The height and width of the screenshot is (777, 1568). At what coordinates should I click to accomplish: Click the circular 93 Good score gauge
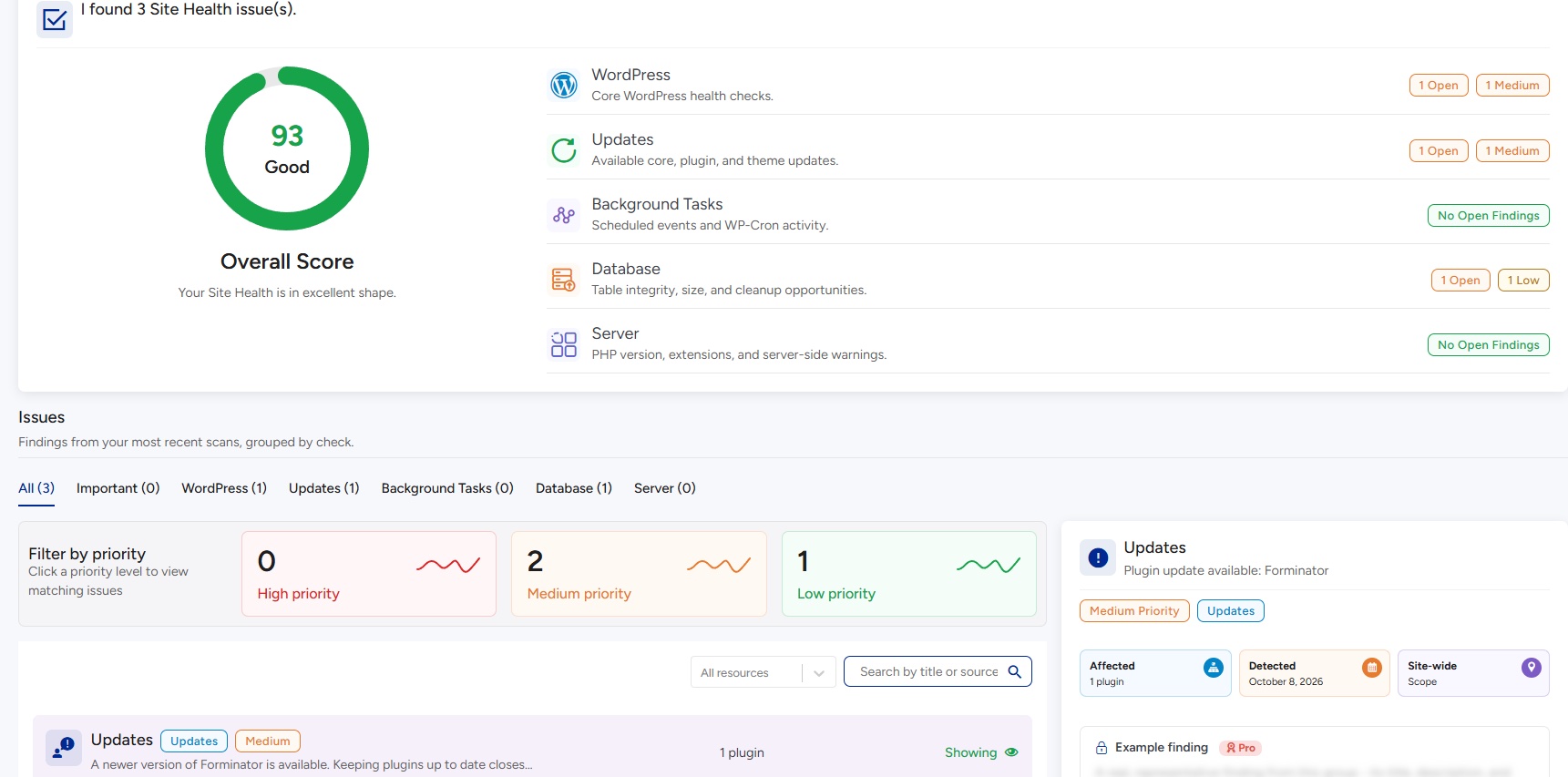(x=287, y=148)
